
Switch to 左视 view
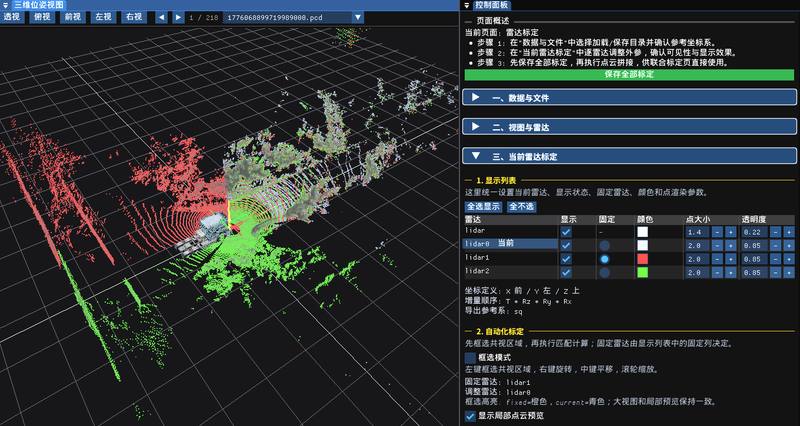(x=103, y=17)
